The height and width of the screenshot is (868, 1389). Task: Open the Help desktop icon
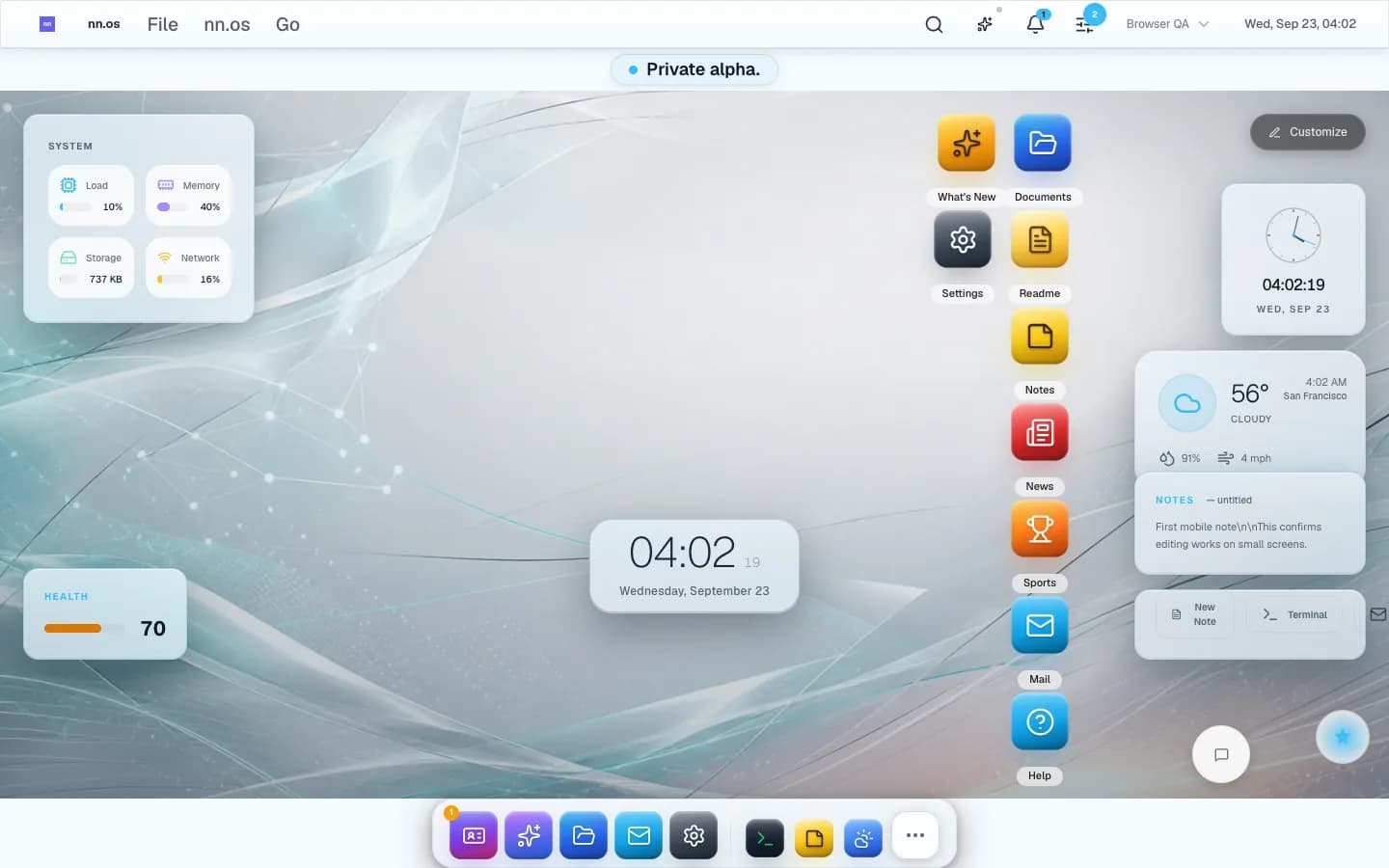click(1040, 722)
